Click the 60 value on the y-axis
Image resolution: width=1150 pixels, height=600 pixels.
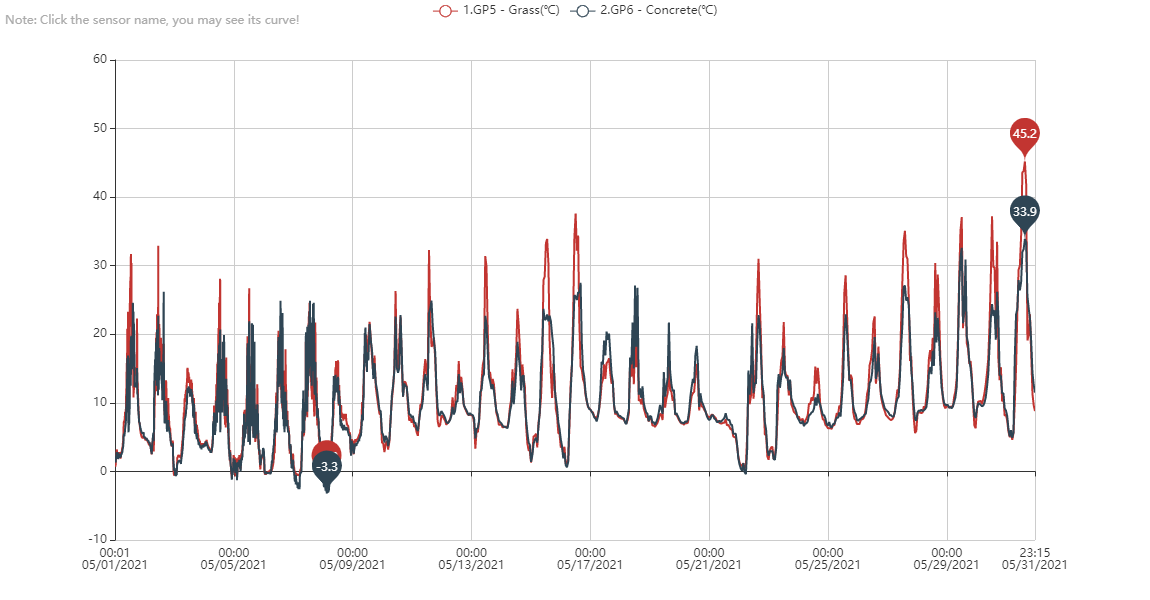pyautogui.click(x=100, y=60)
